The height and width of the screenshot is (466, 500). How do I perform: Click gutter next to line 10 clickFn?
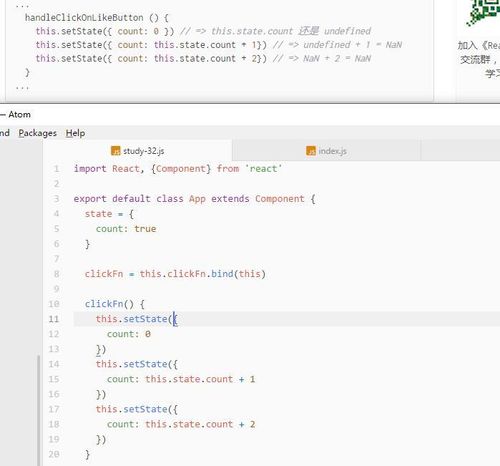pyautogui.click(x=54, y=304)
